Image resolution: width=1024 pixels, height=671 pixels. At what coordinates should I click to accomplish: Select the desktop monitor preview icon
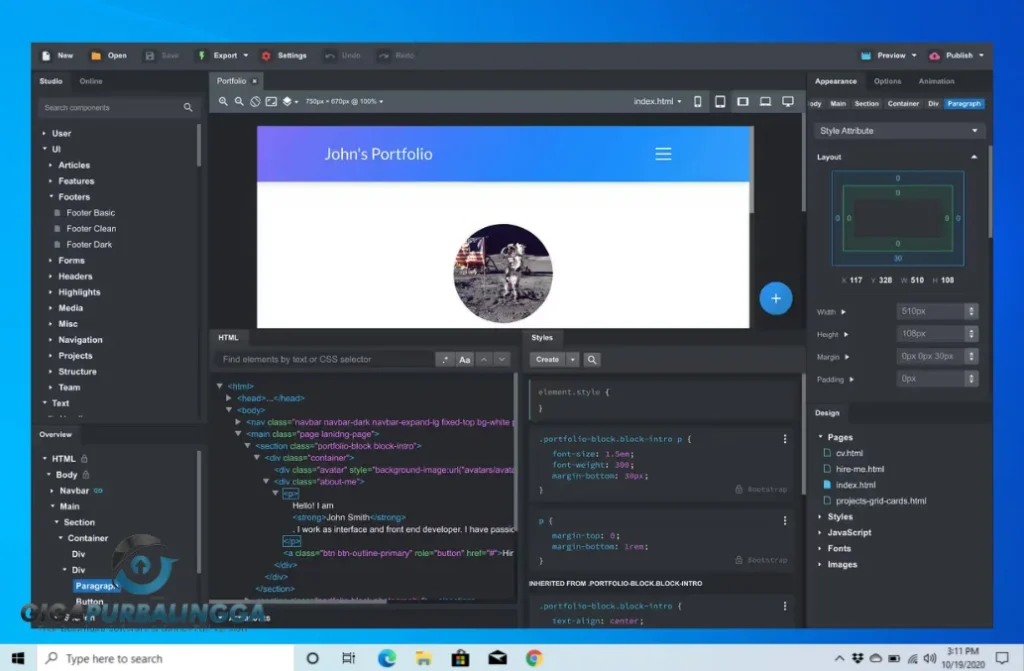(788, 101)
